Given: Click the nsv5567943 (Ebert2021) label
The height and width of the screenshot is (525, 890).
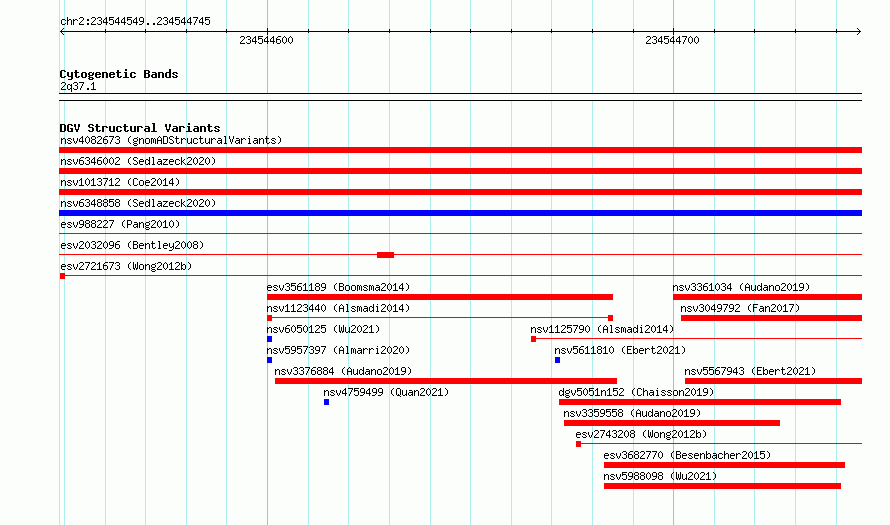Looking at the screenshot, I should tap(750, 371).
